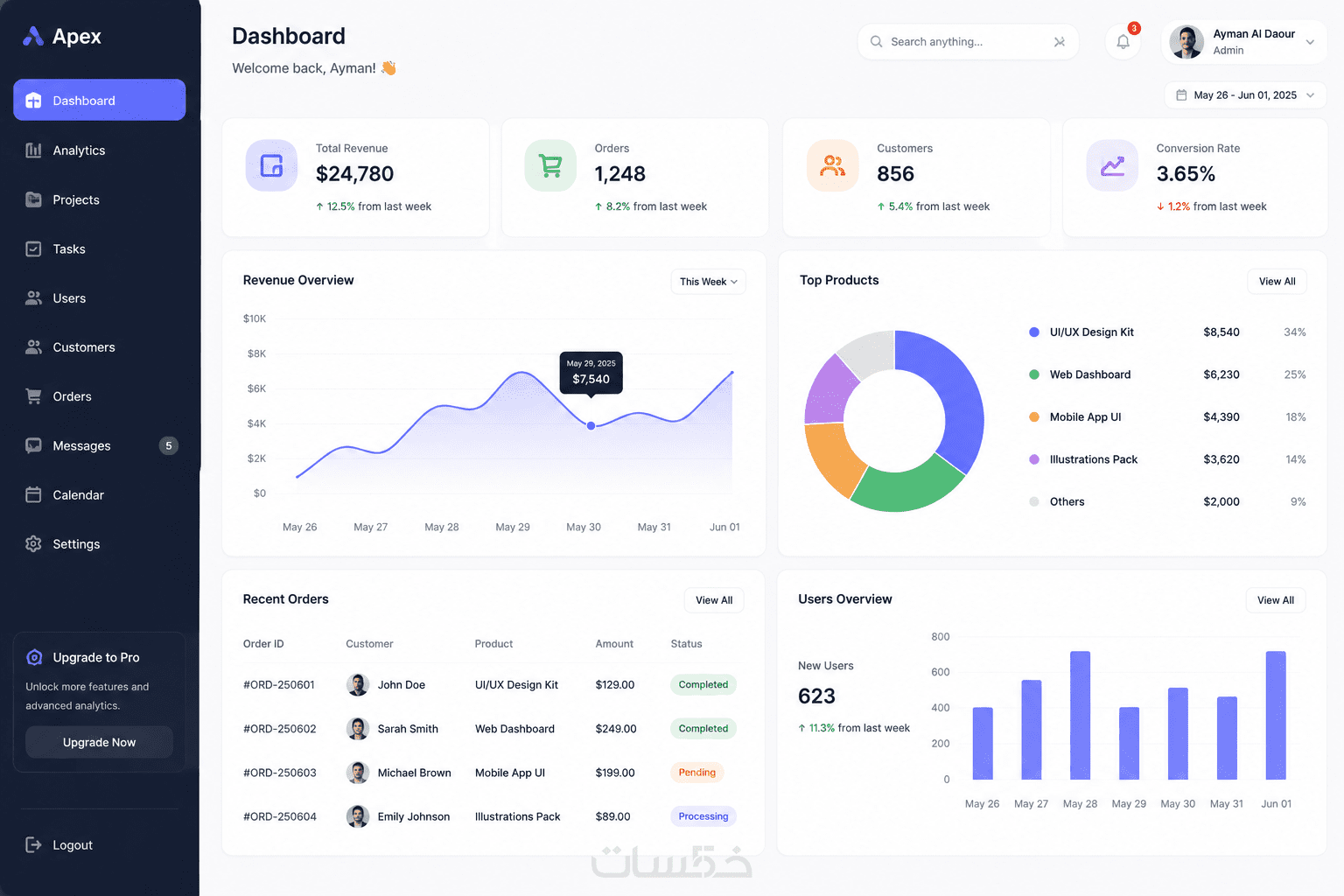Click the Conversion Rate trend chart icon
Viewport: 1344px width, 896px height.
tap(1112, 165)
